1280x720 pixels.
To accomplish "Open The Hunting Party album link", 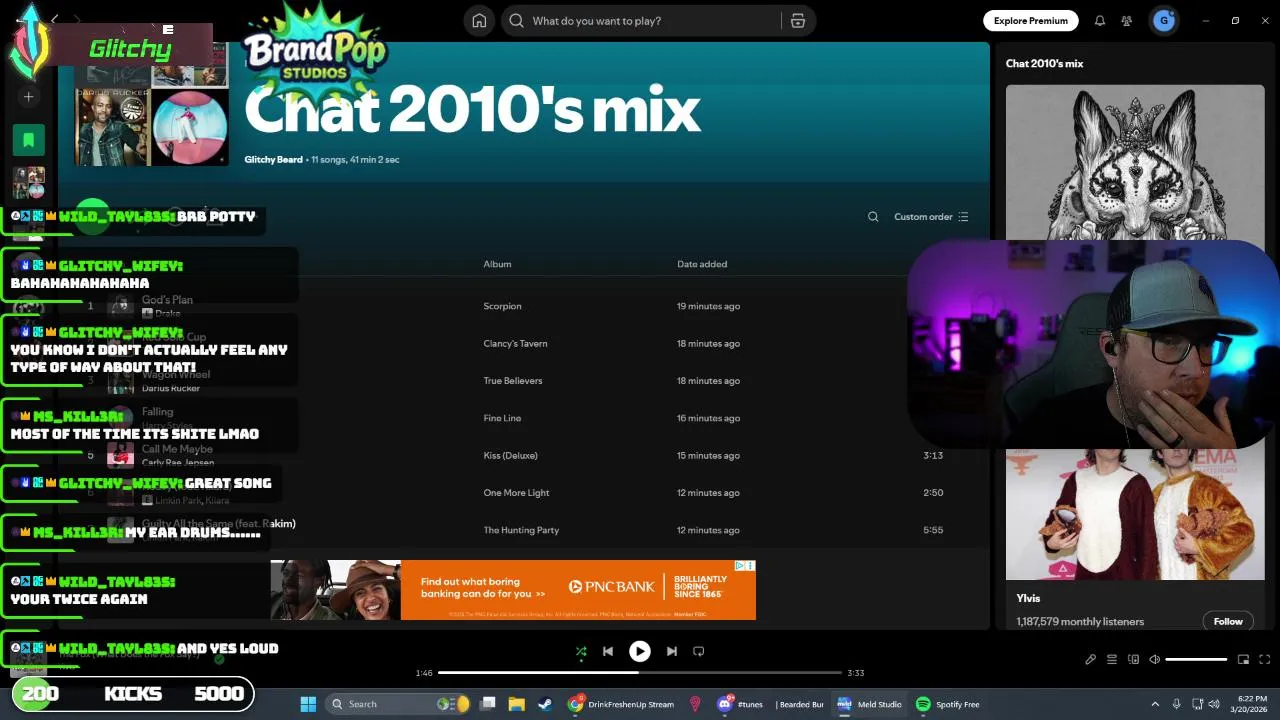I will 521,530.
